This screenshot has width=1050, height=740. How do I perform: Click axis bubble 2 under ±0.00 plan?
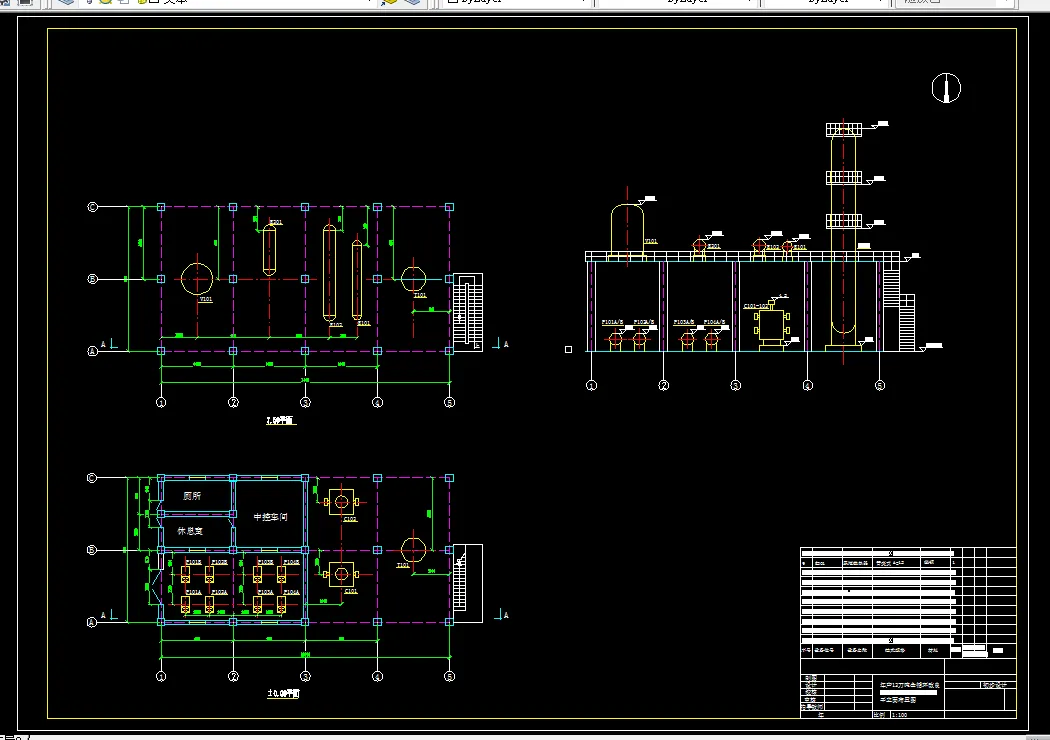[233, 676]
